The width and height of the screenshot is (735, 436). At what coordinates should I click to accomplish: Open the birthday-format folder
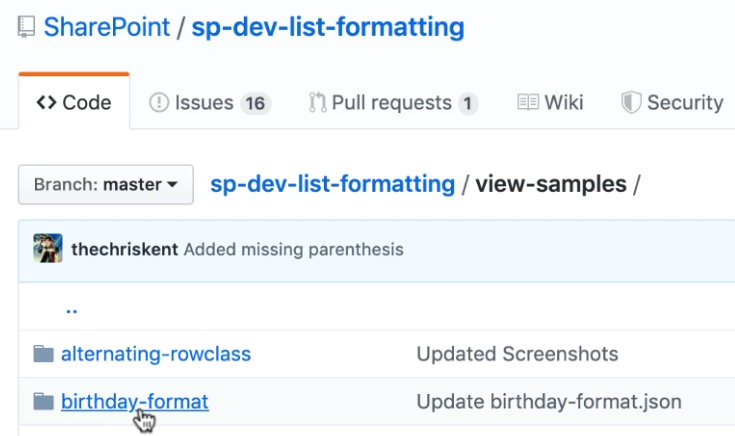(x=135, y=402)
